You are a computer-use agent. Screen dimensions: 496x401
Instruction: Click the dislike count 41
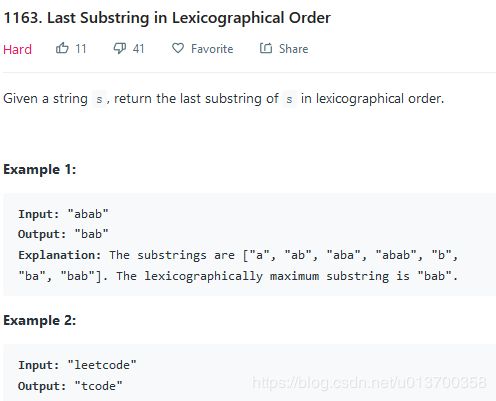(138, 49)
